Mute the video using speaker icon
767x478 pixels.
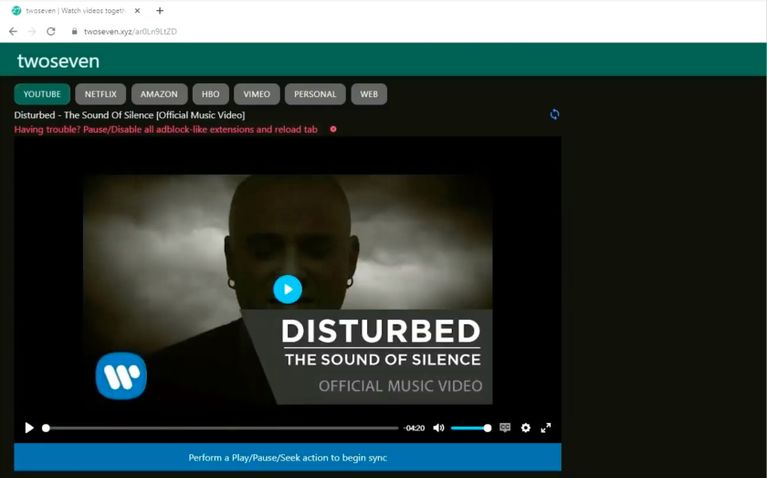point(439,428)
